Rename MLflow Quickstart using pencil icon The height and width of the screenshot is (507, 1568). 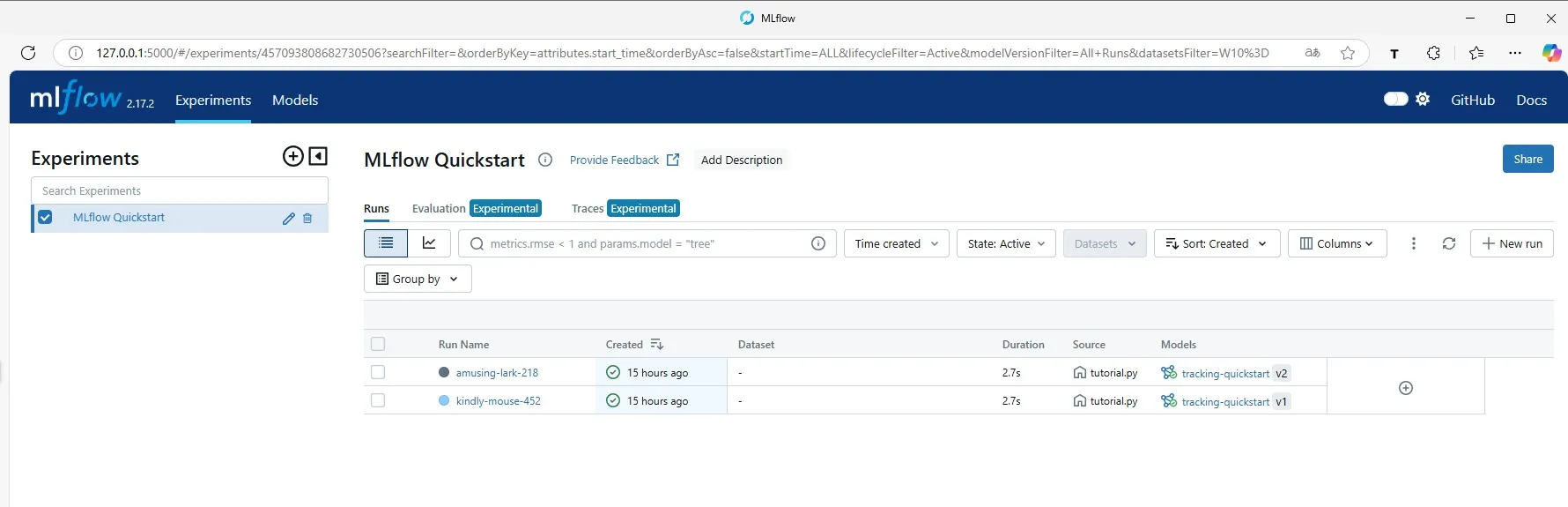click(288, 219)
